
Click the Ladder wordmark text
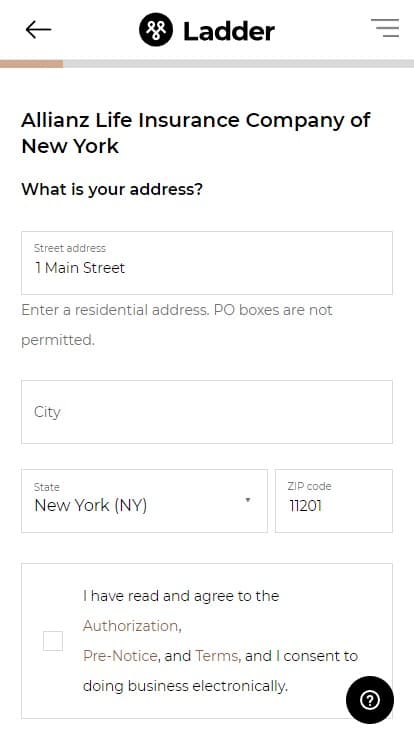coord(229,31)
